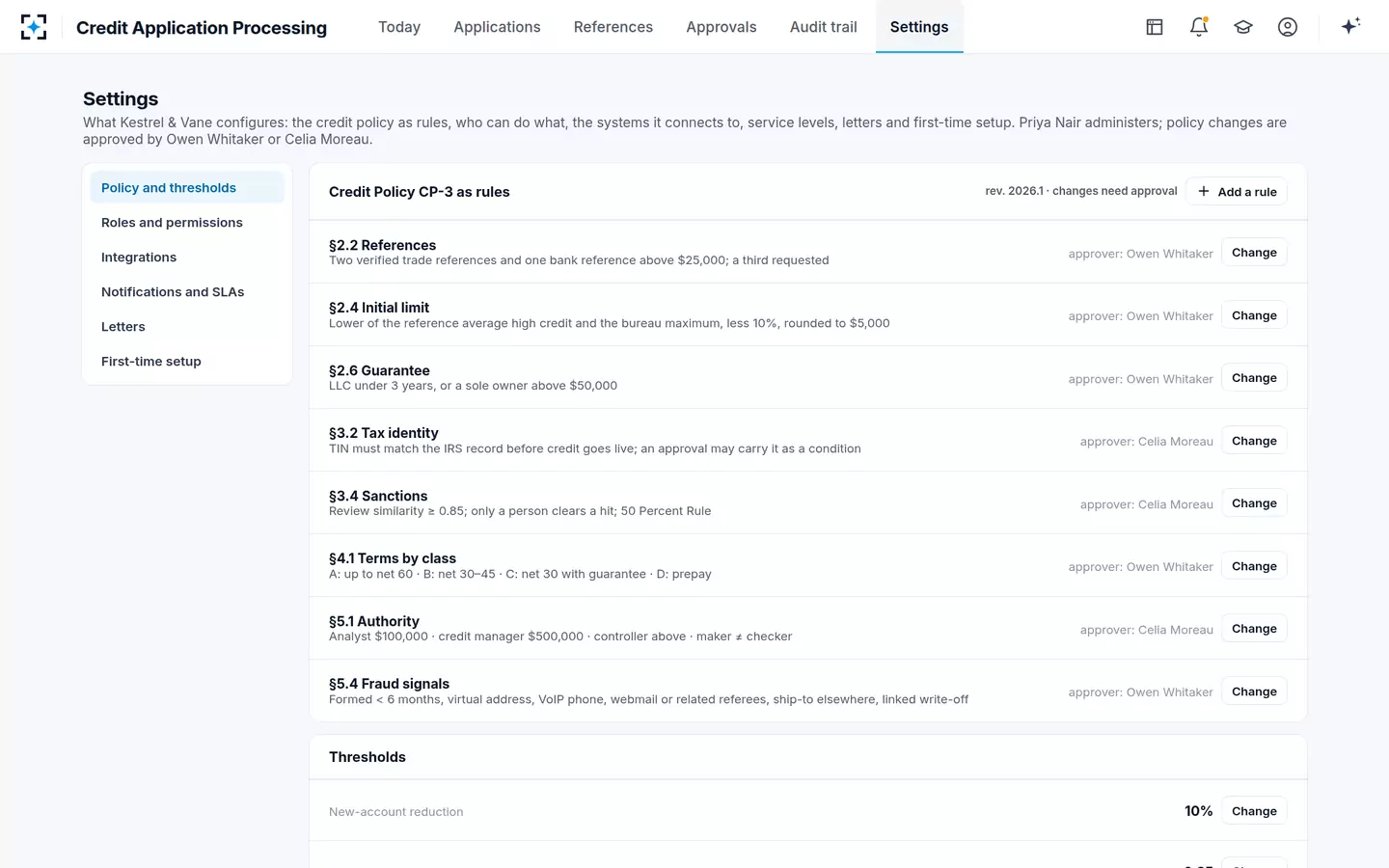Click the Tax identity approver Celia Moreau
1389x868 pixels.
coord(1147,442)
